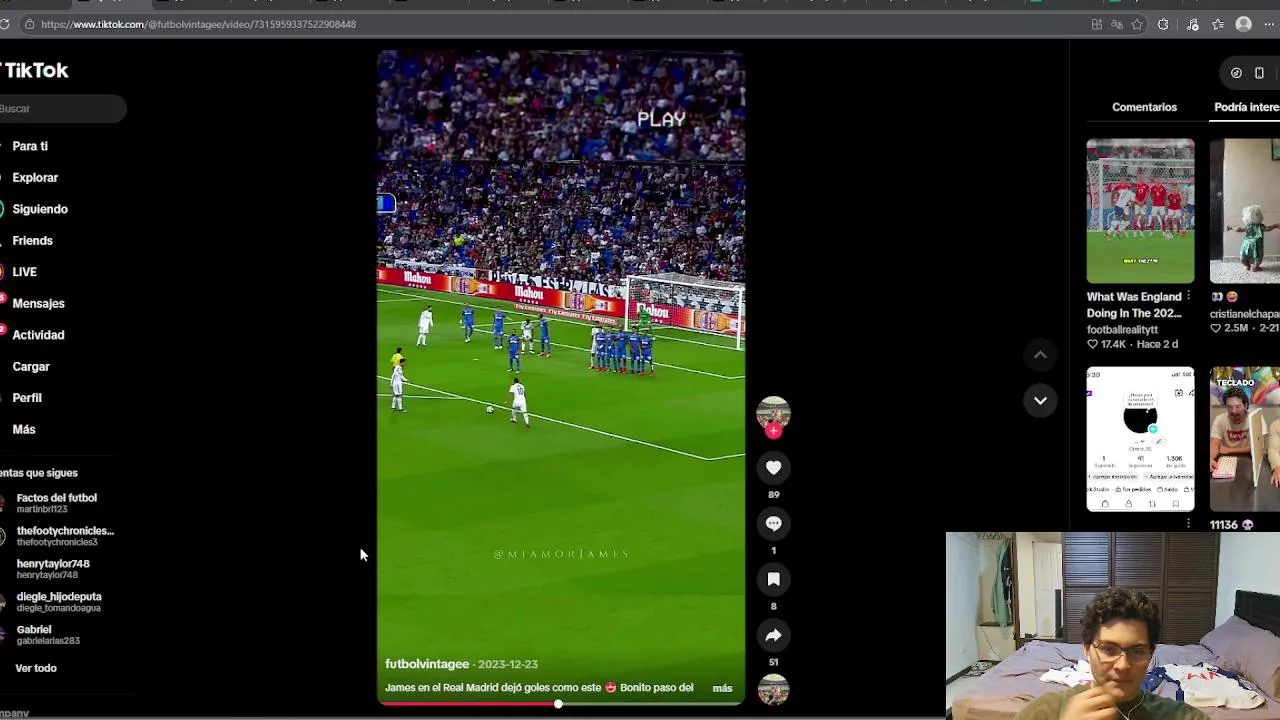Open the Explorar page
1280x720 pixels.
tap(35, 178)
